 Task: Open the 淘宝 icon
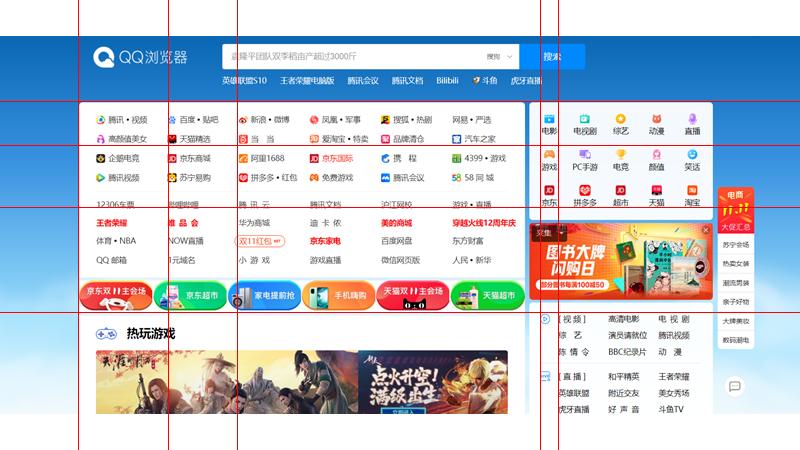pos(692,190)
